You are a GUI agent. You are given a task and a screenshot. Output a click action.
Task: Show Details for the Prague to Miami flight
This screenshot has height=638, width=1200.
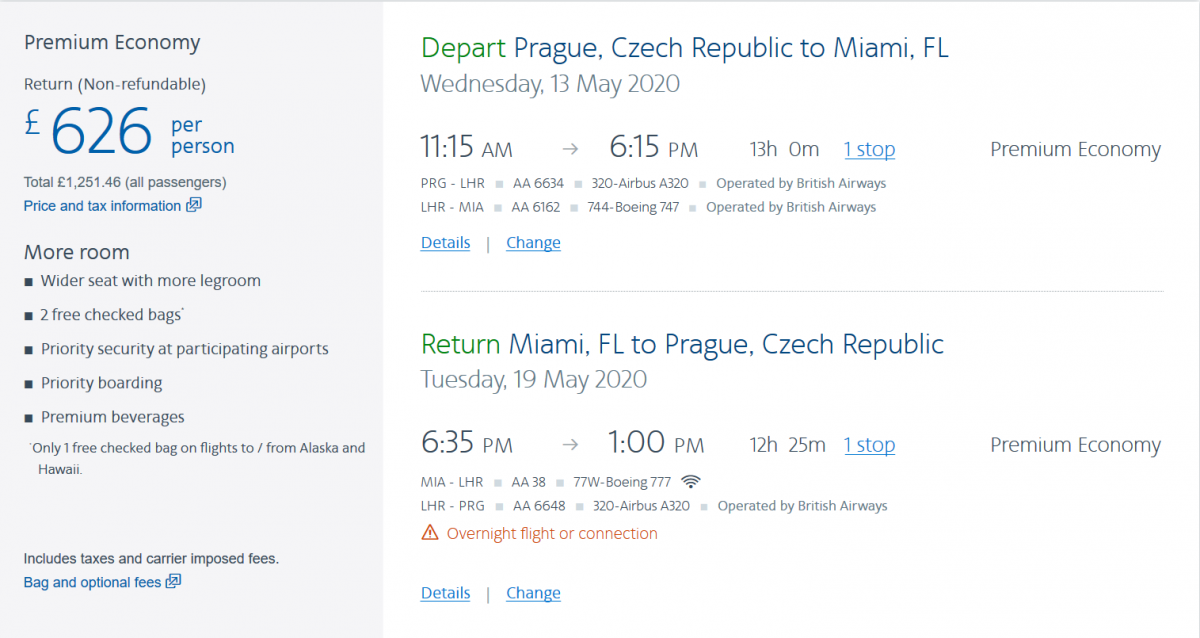pos(445,243)
